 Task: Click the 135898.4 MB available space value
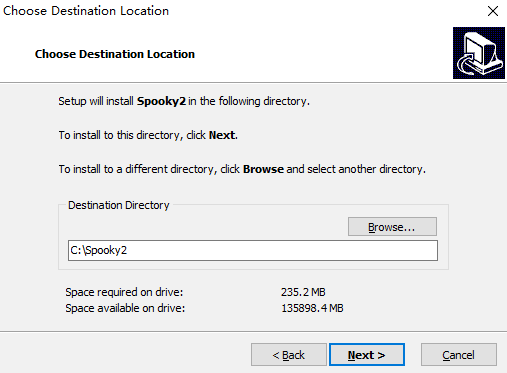point(312,308)
